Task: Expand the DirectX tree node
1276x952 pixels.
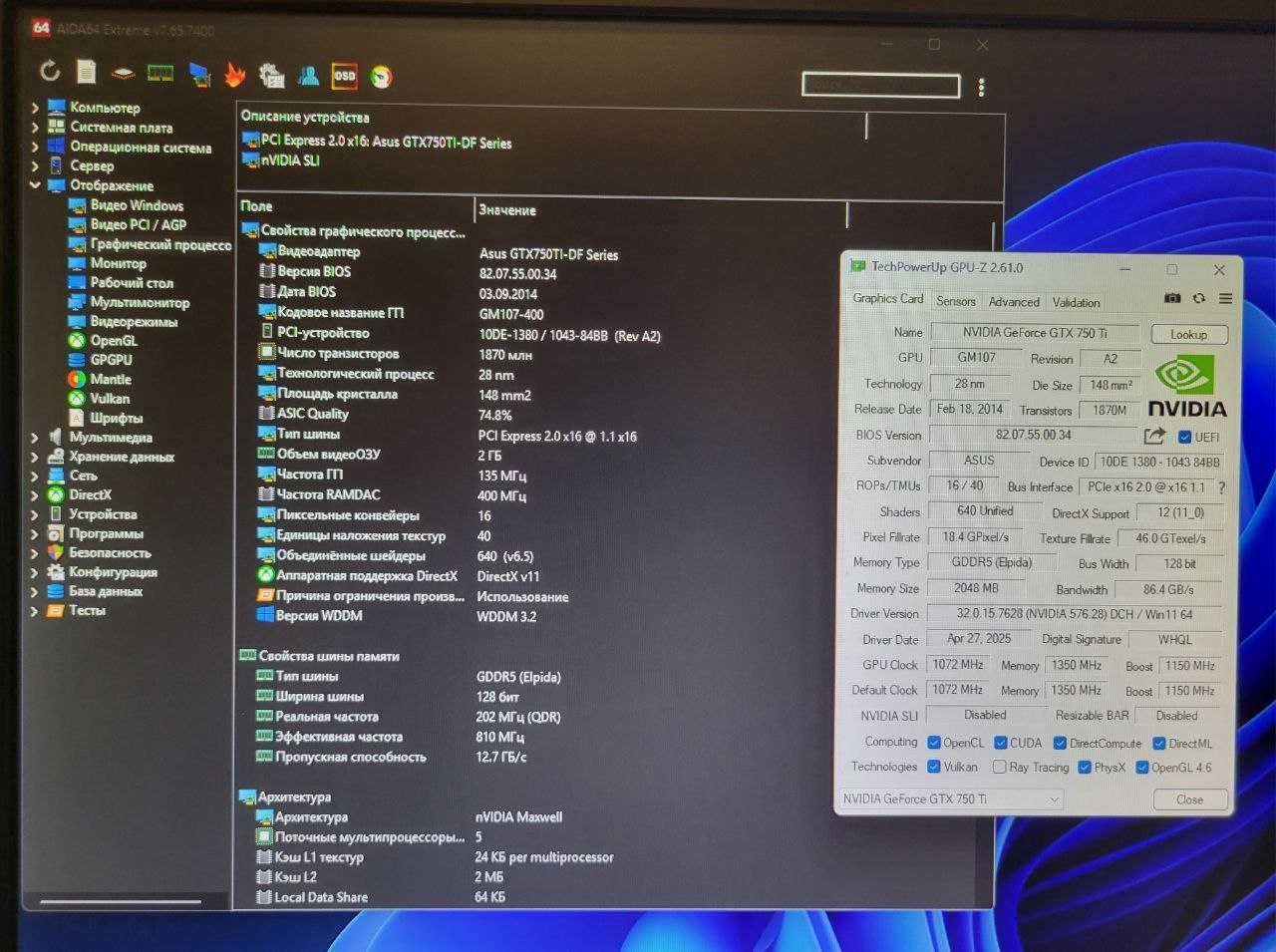Action: click(35, 495)
